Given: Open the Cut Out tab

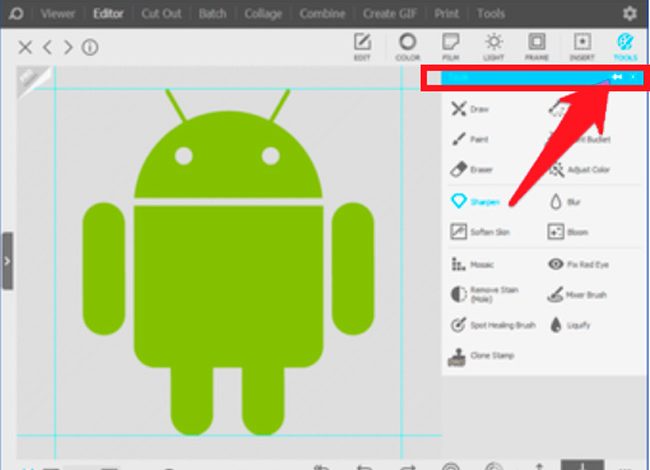Looking at the screenshot, I should click(x=161, y=14).
